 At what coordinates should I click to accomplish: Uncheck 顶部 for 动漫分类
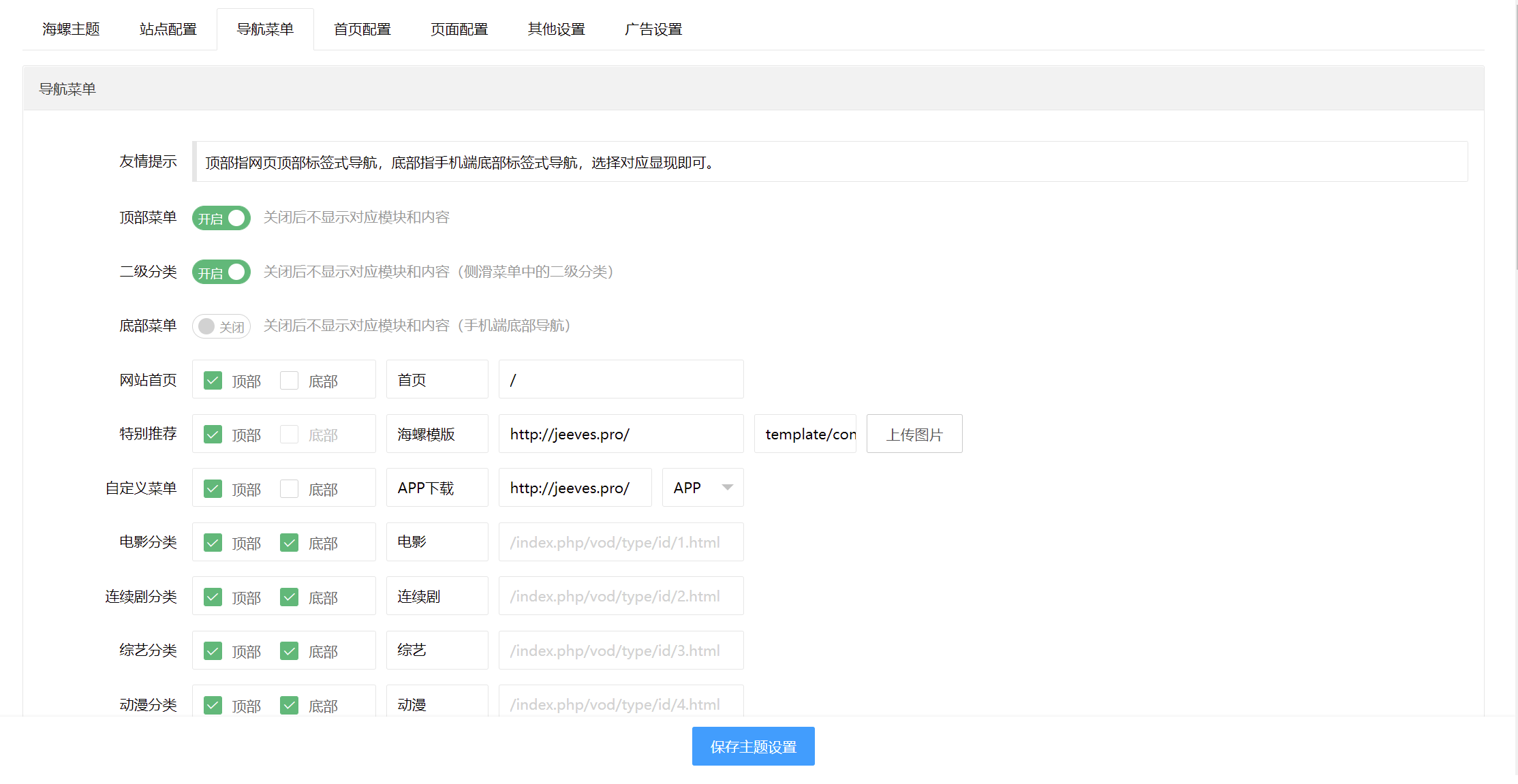point(213,705)
